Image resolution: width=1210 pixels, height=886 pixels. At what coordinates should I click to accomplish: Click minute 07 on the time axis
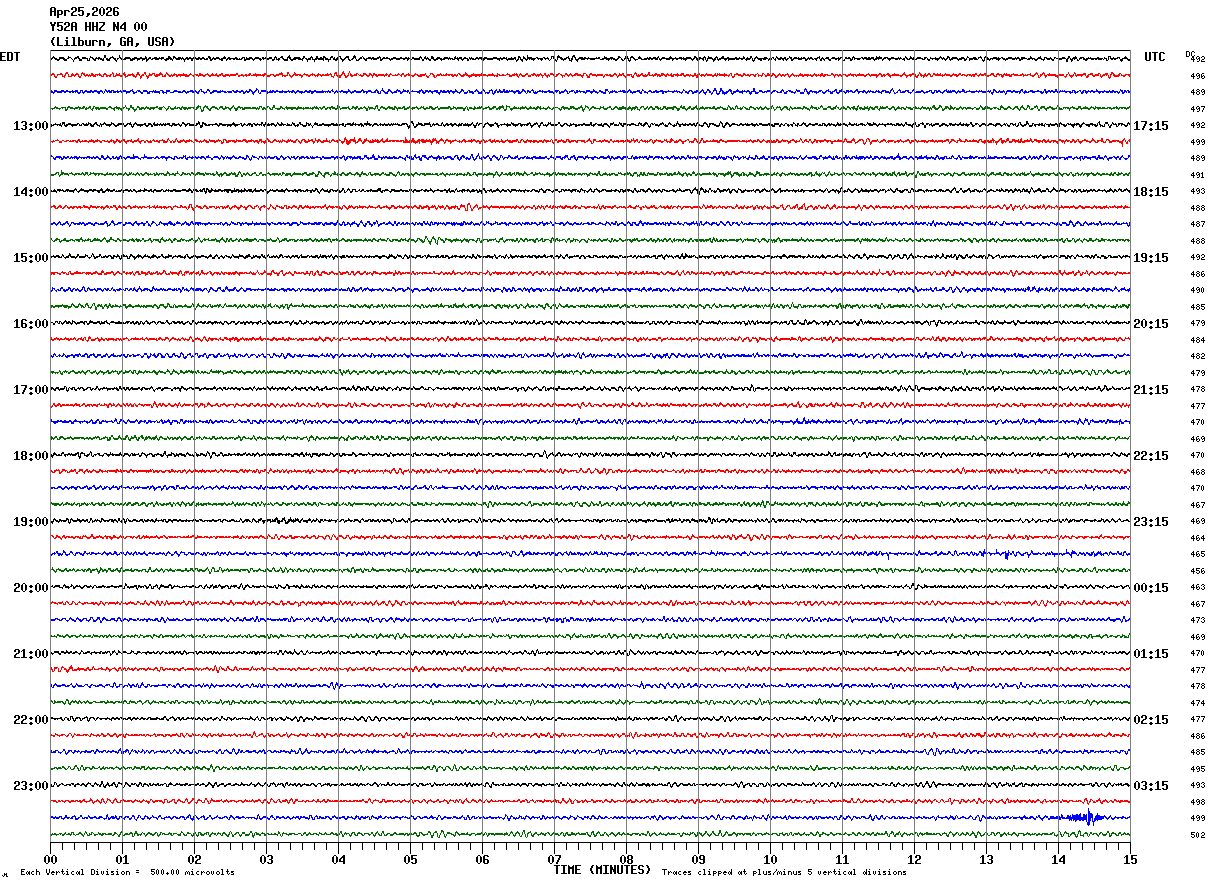[554, 859]
